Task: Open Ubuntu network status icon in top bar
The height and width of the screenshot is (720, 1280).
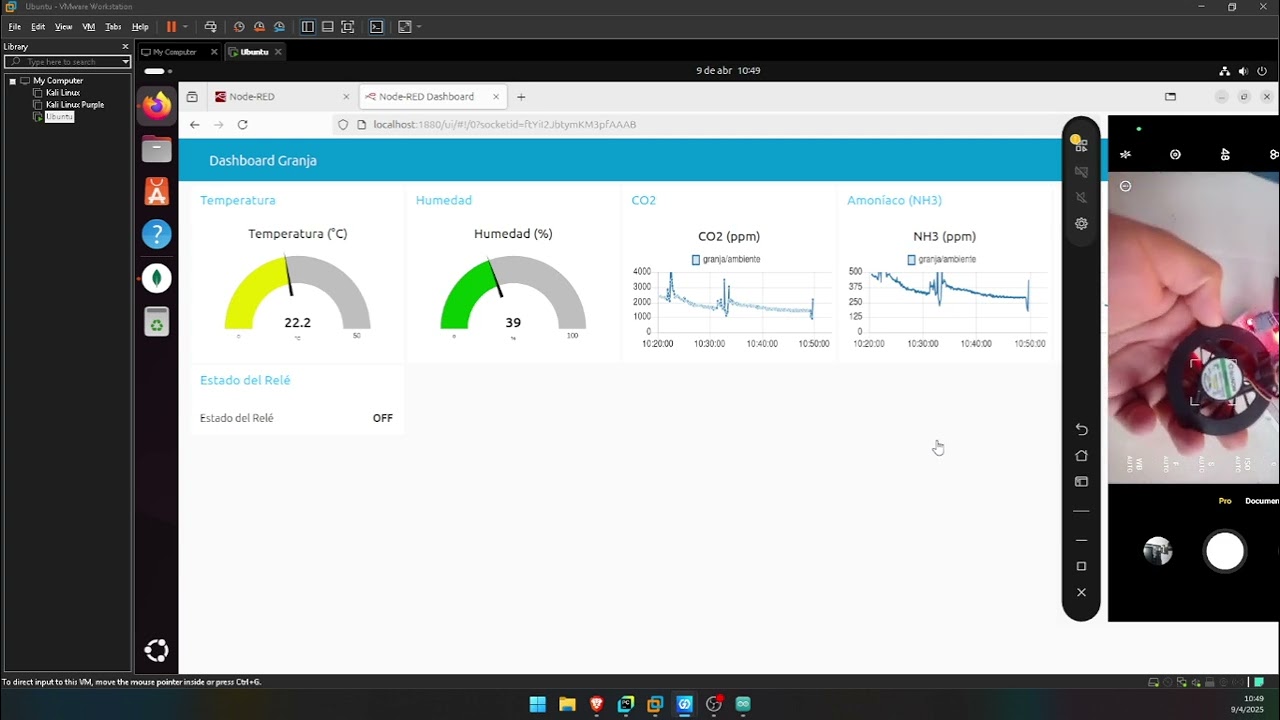Action: [1224, 71]
